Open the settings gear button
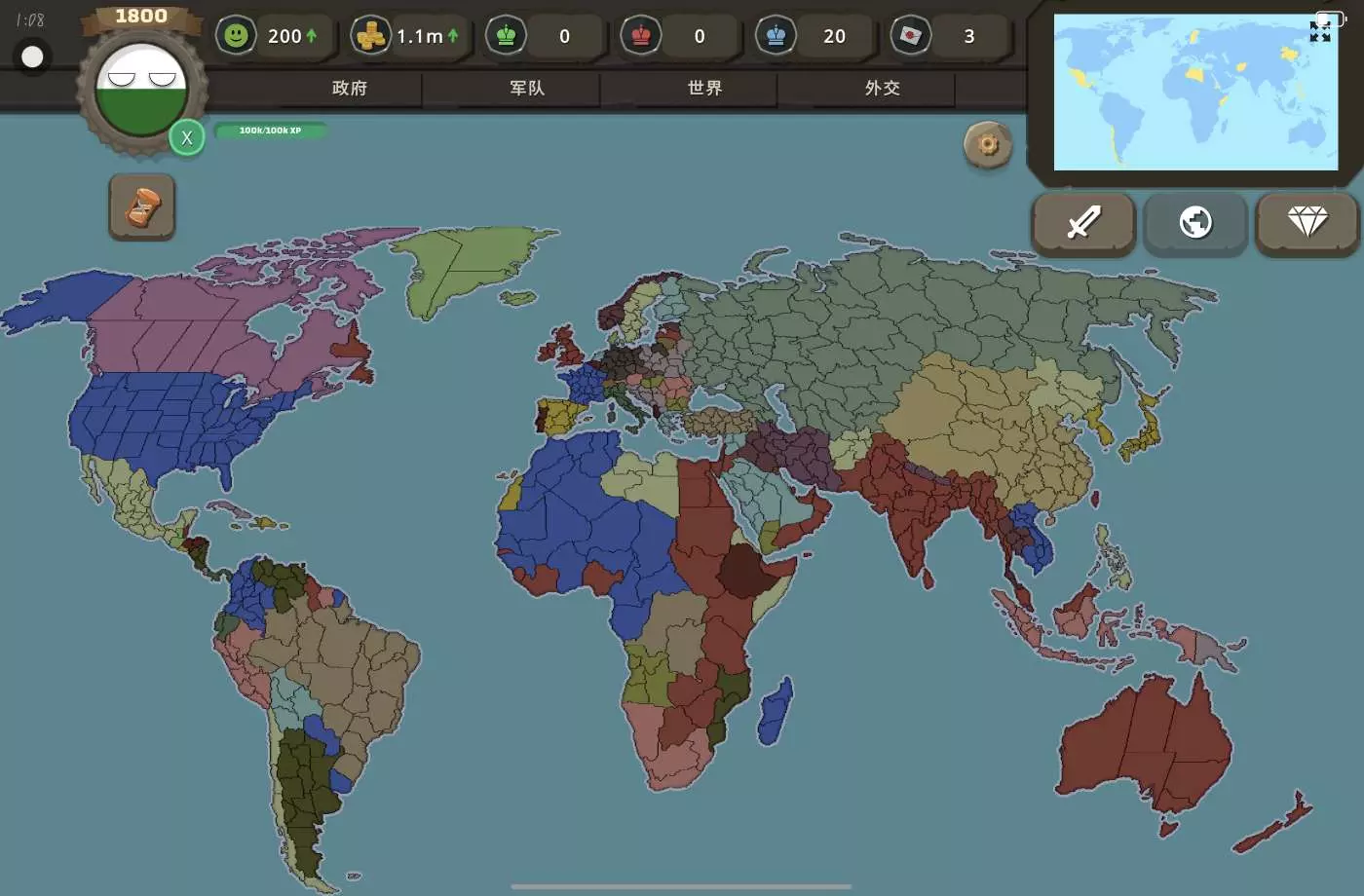The height and width of the screenshot is (896, 1364). (x=988, y=145)
